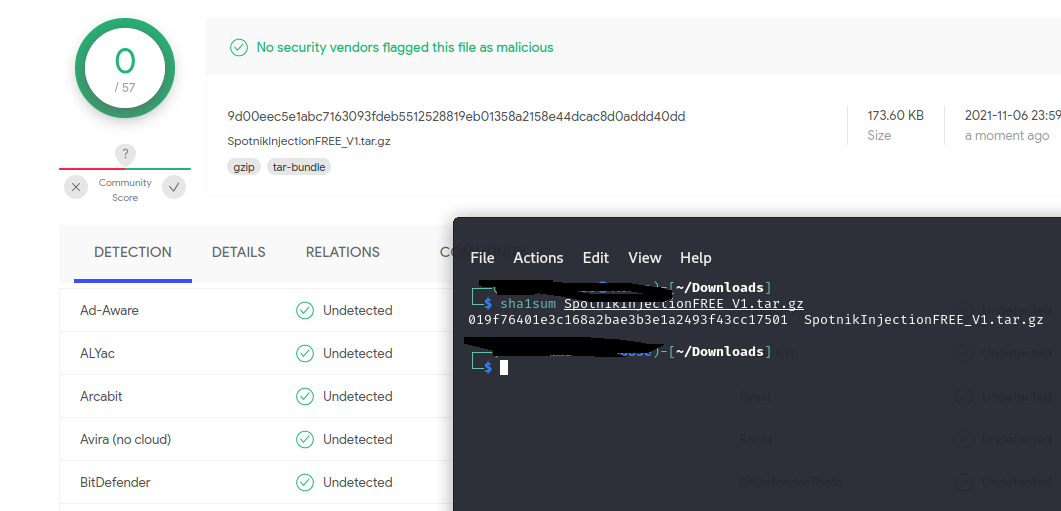The width and height of the screenshot is (1061, 511).
Task: Click the green check icon beside no-vendors message
Action: tap(239, 47)
